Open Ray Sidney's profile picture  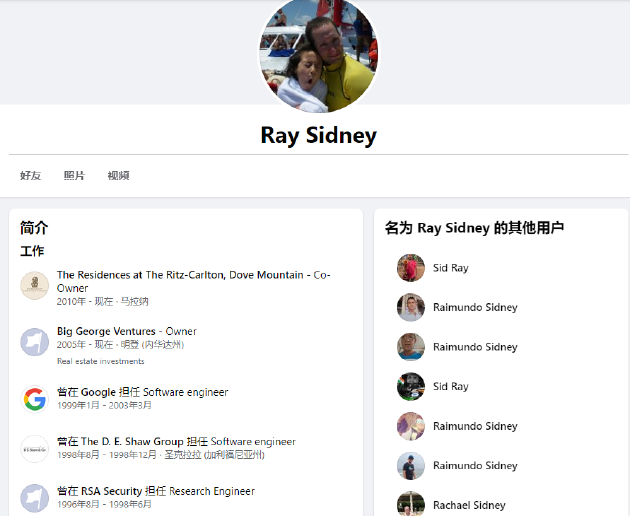pyautogui.click(x=319, y=53)
